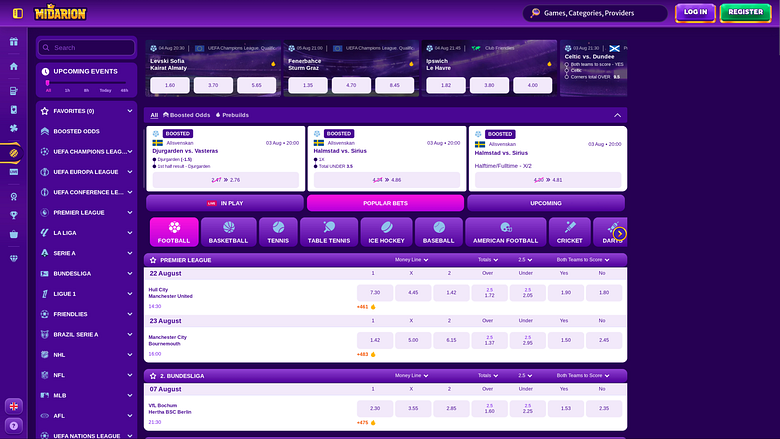Favorite the Premier League section star
This screenshot has width=780, height=439.
[153, 260]
